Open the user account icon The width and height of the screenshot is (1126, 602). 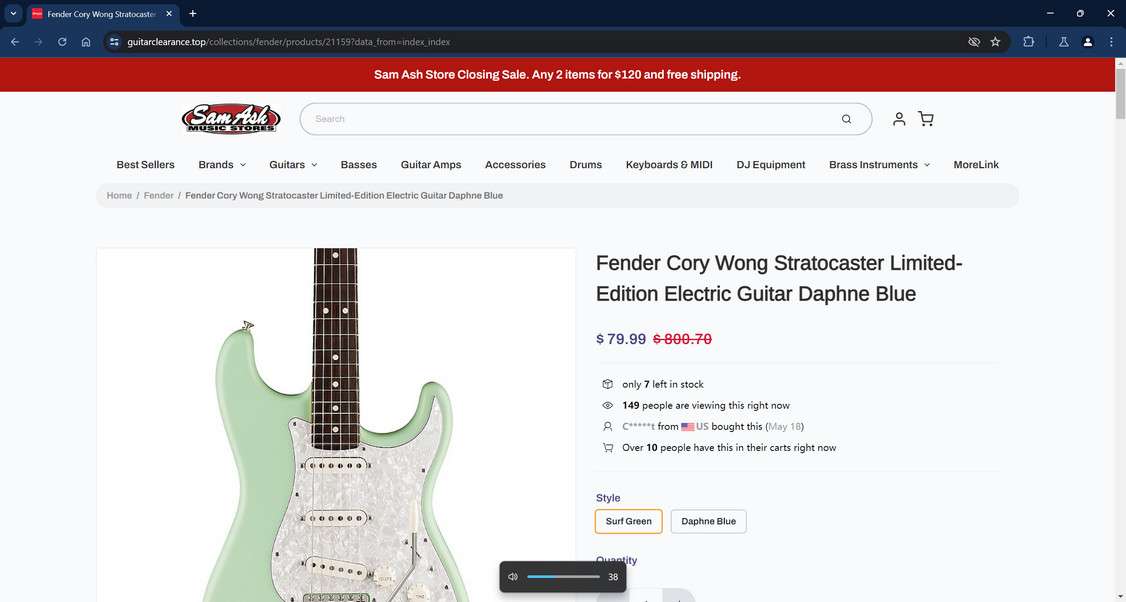point(898,119)
